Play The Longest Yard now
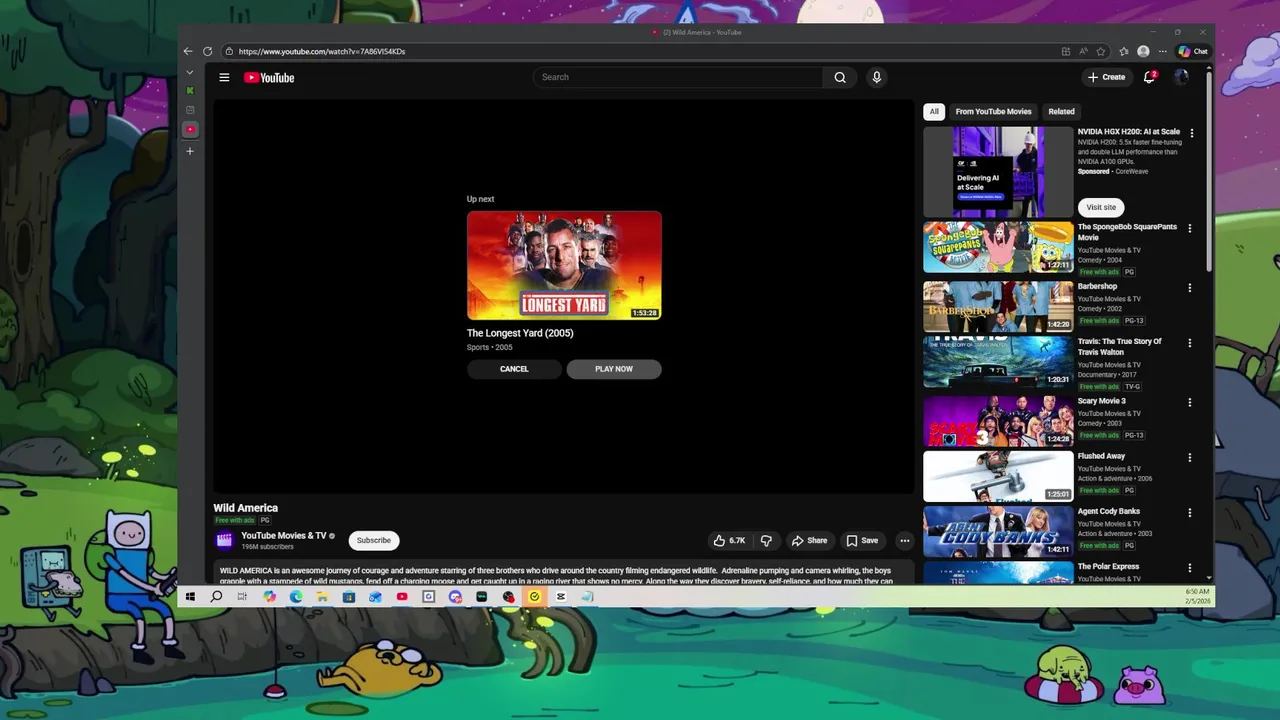Image resolution: width=1280 pixels, height=720 pixels. 614,369
